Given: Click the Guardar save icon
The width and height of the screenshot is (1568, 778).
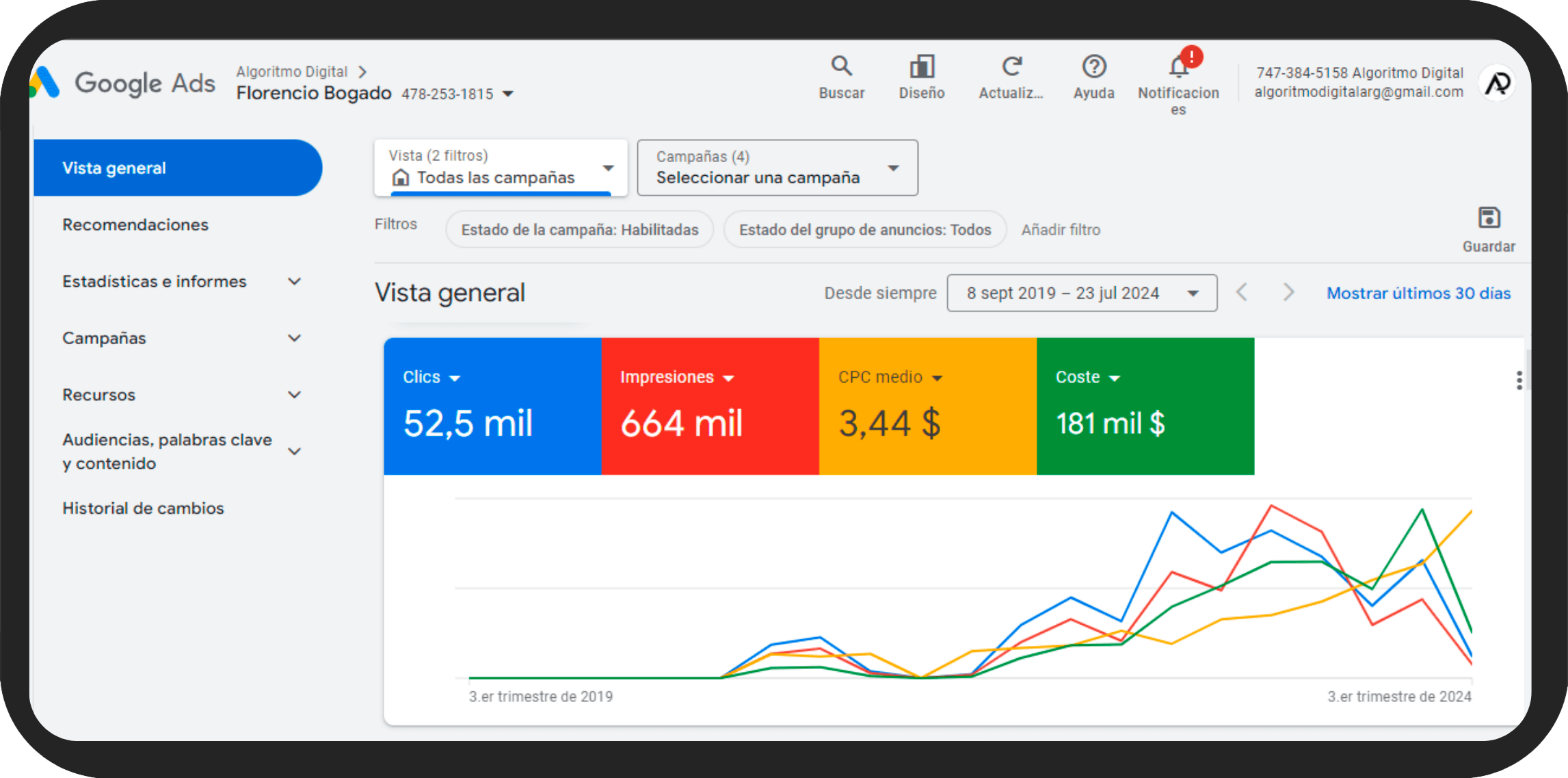Looking at the screenshot, I should [1489, 218].
